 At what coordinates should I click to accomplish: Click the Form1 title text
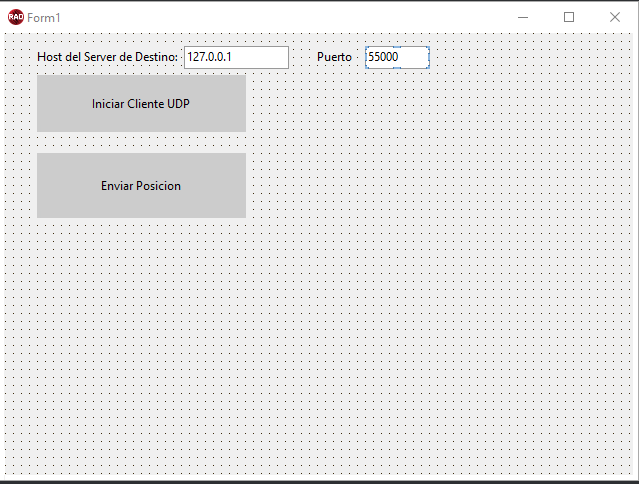click(44, 18)
